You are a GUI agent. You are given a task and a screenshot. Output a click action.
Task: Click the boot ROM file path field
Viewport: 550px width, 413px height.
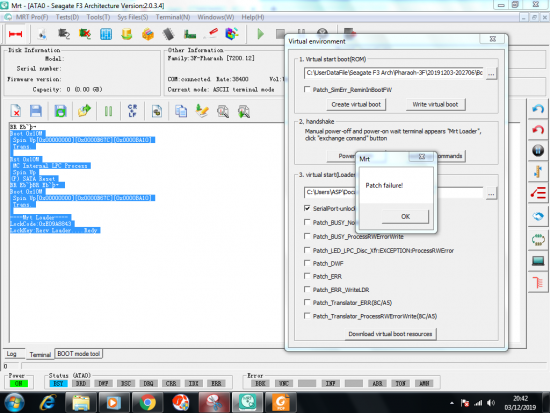click(x=394, y=73)
